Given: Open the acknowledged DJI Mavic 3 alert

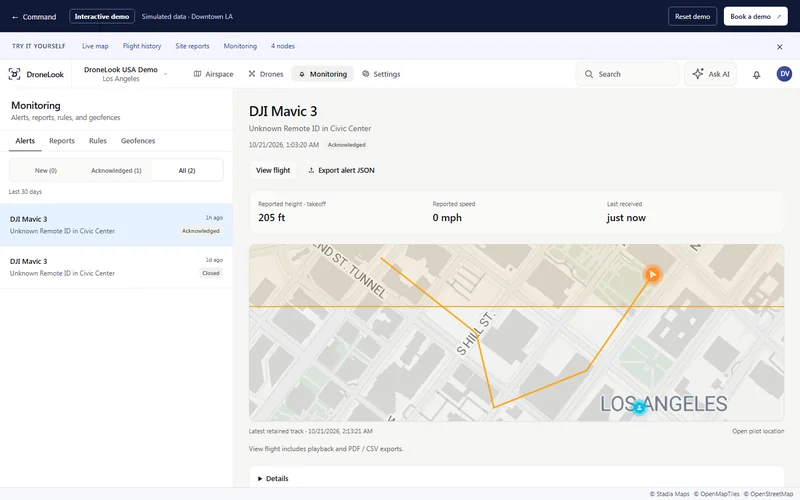Looking at the screenshot, I should point(116,225).
